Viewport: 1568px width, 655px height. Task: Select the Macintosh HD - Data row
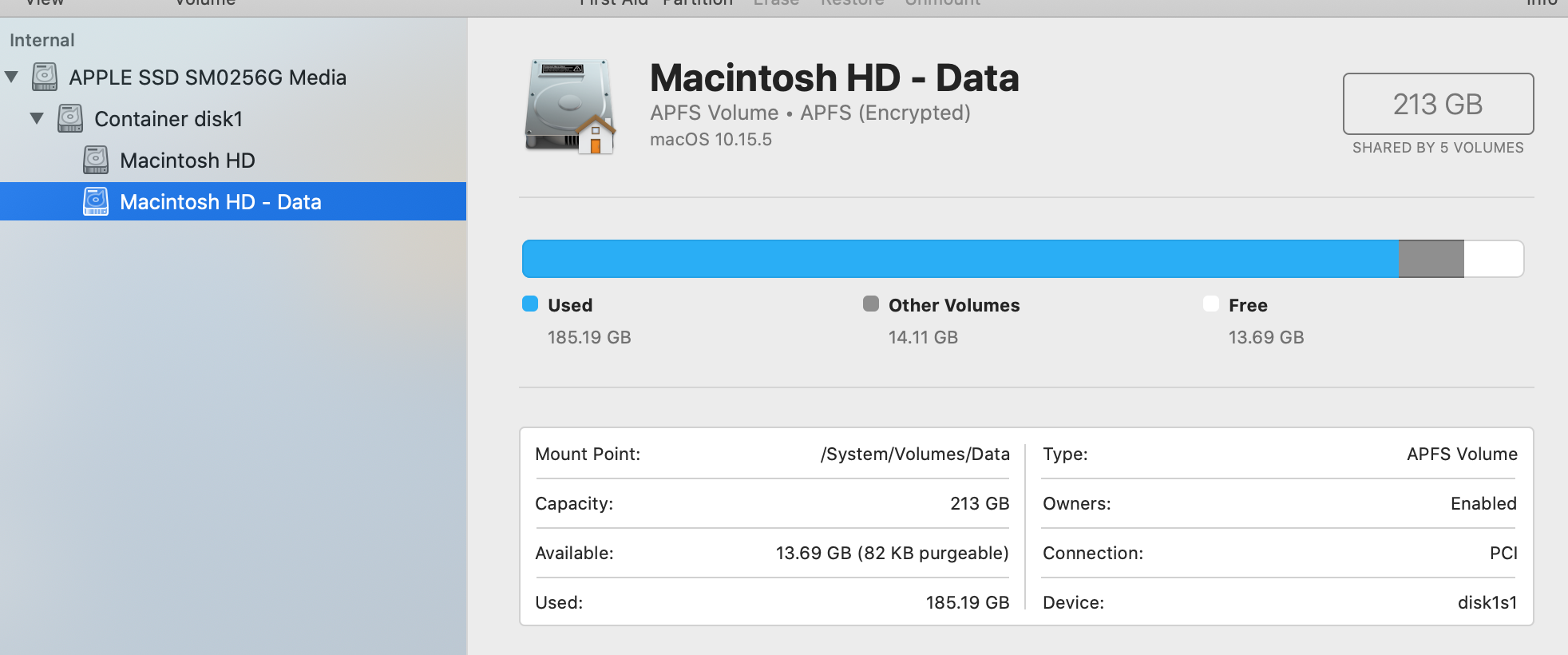point(233,202)
